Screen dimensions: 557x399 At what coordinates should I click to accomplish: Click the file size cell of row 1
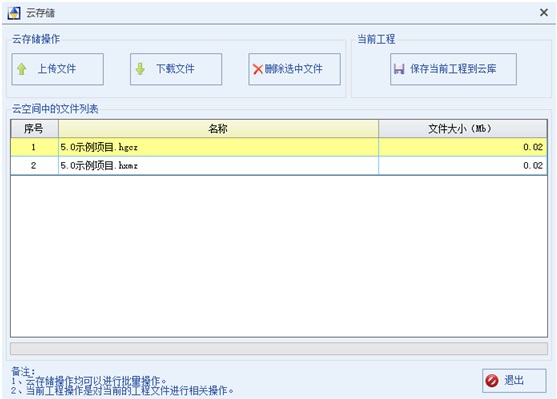click(463, 147)
